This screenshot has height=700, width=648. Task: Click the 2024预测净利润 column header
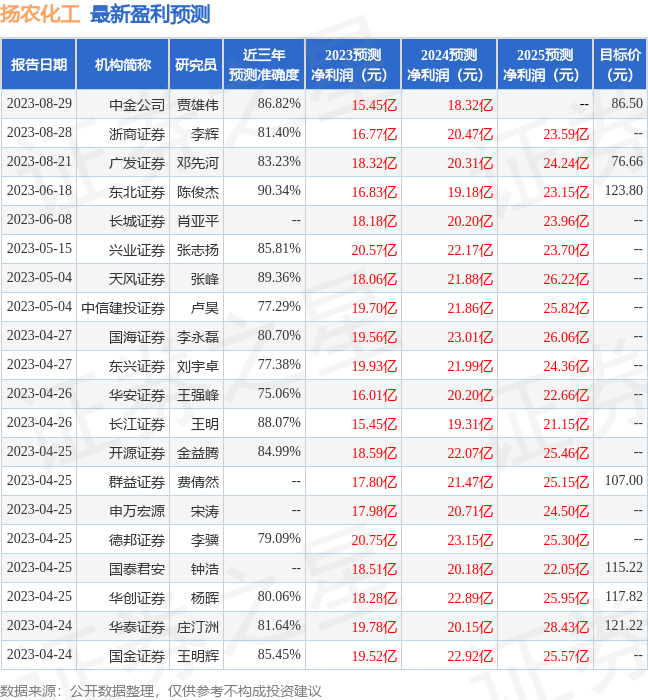click(449, 65)
